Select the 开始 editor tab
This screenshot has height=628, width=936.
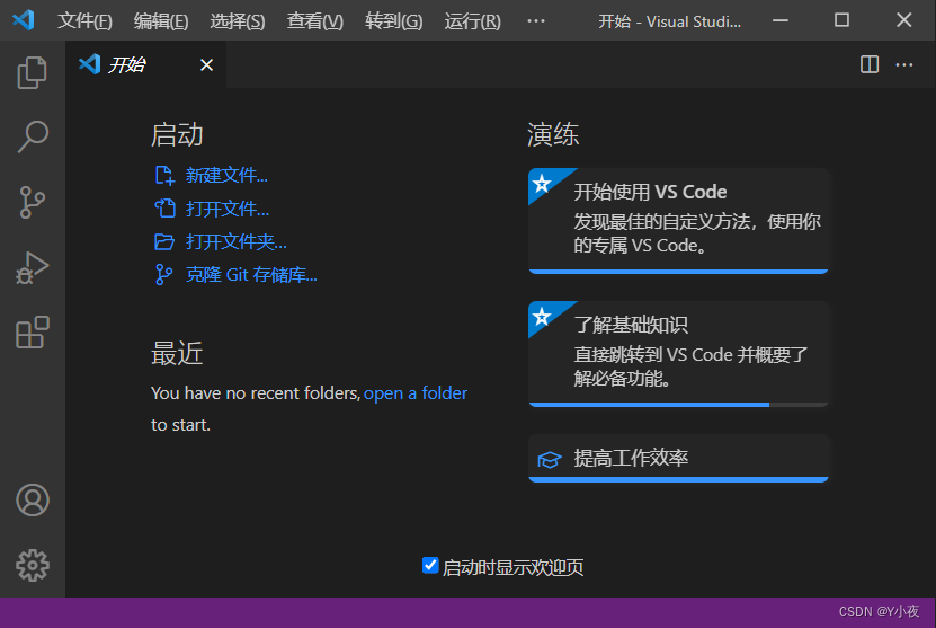(146, 64)
